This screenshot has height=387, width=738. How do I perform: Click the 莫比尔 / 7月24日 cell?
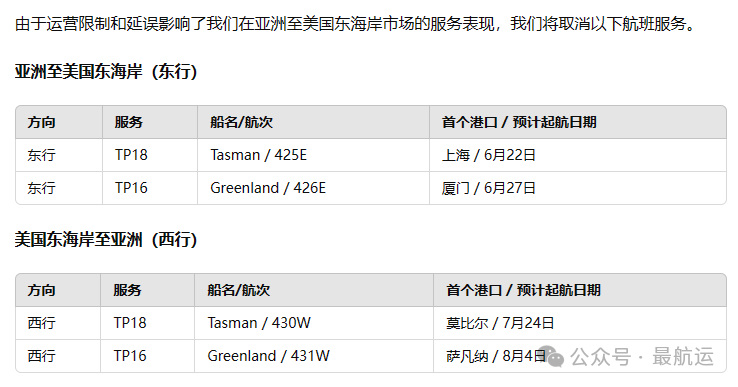(x=580, y=323)
